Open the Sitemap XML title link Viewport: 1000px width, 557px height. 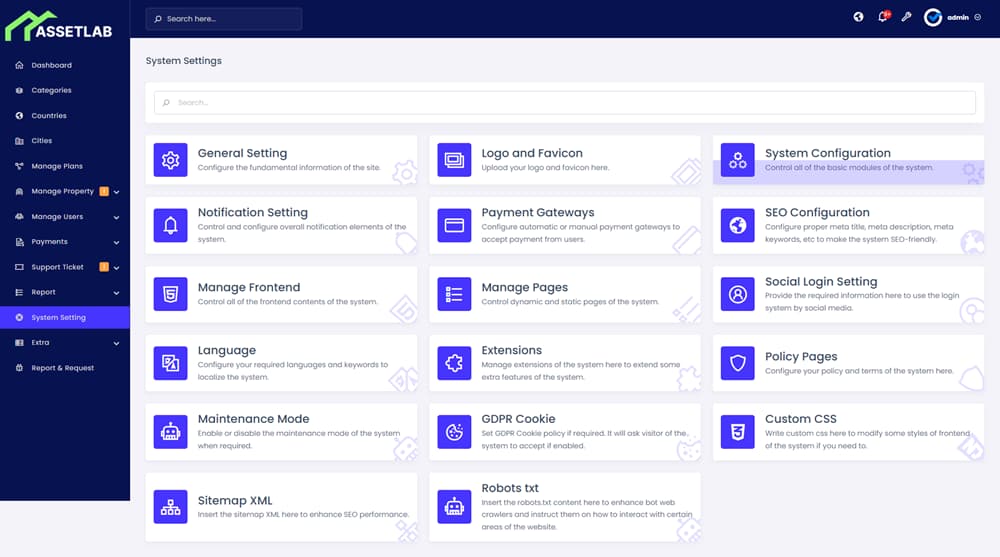pyautogui.click(x=235, y=501)
